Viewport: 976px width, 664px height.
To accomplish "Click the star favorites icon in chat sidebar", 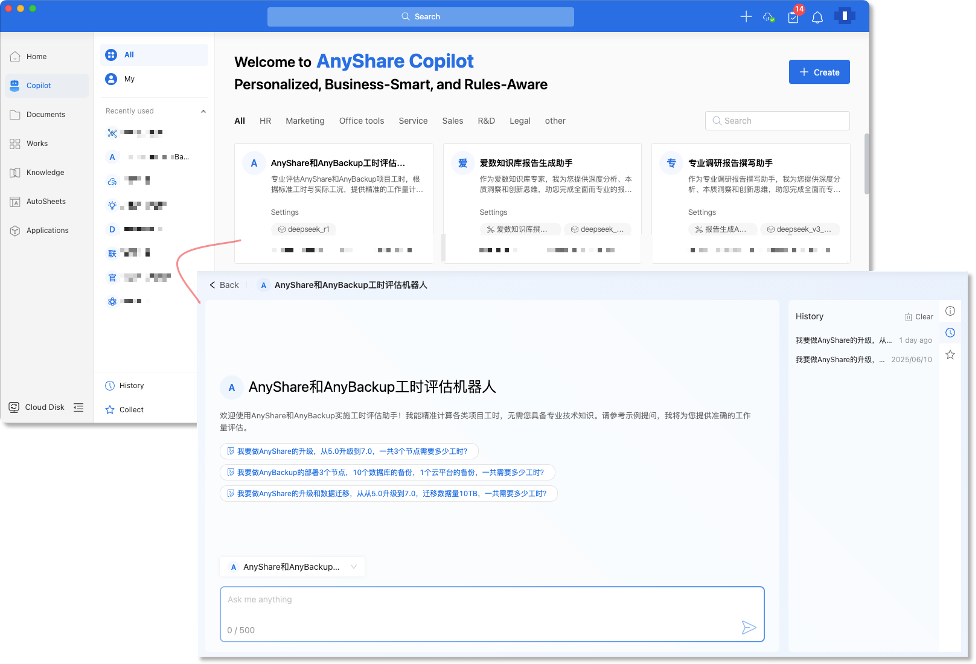I will point(950,354).
